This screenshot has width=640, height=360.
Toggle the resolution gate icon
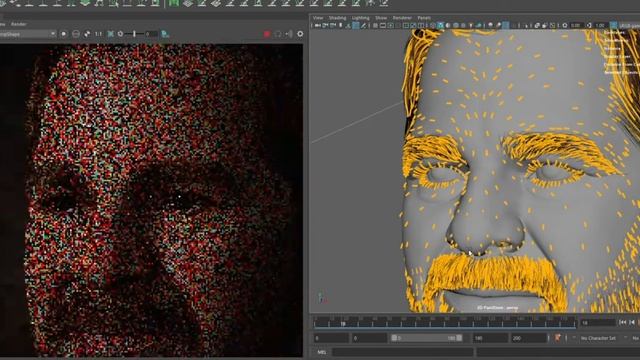pyautogui.click(x=391, y=25)
